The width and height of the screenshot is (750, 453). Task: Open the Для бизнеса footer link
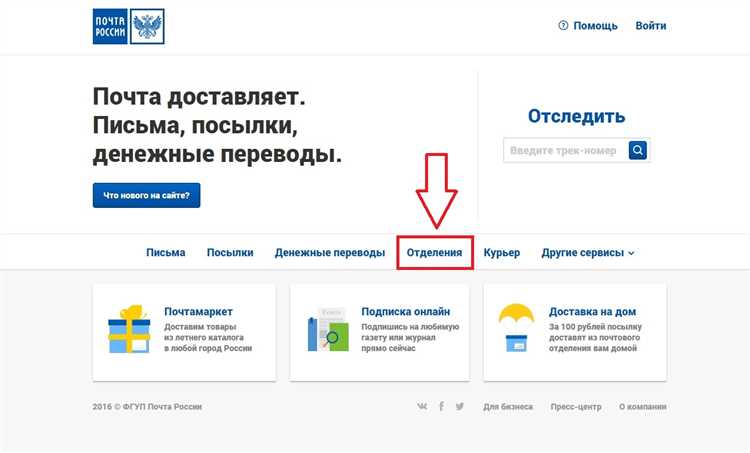(508, 407)
